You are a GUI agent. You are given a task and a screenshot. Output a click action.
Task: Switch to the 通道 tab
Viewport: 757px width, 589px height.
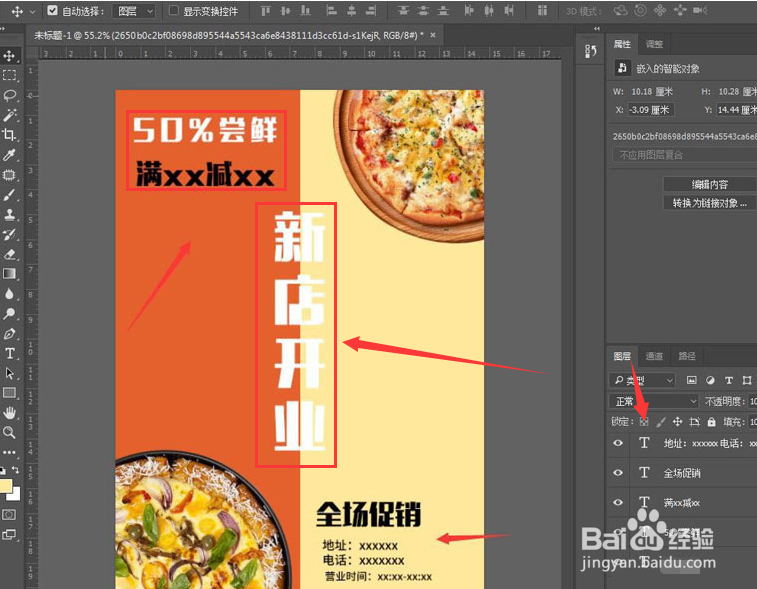point(654,356)
